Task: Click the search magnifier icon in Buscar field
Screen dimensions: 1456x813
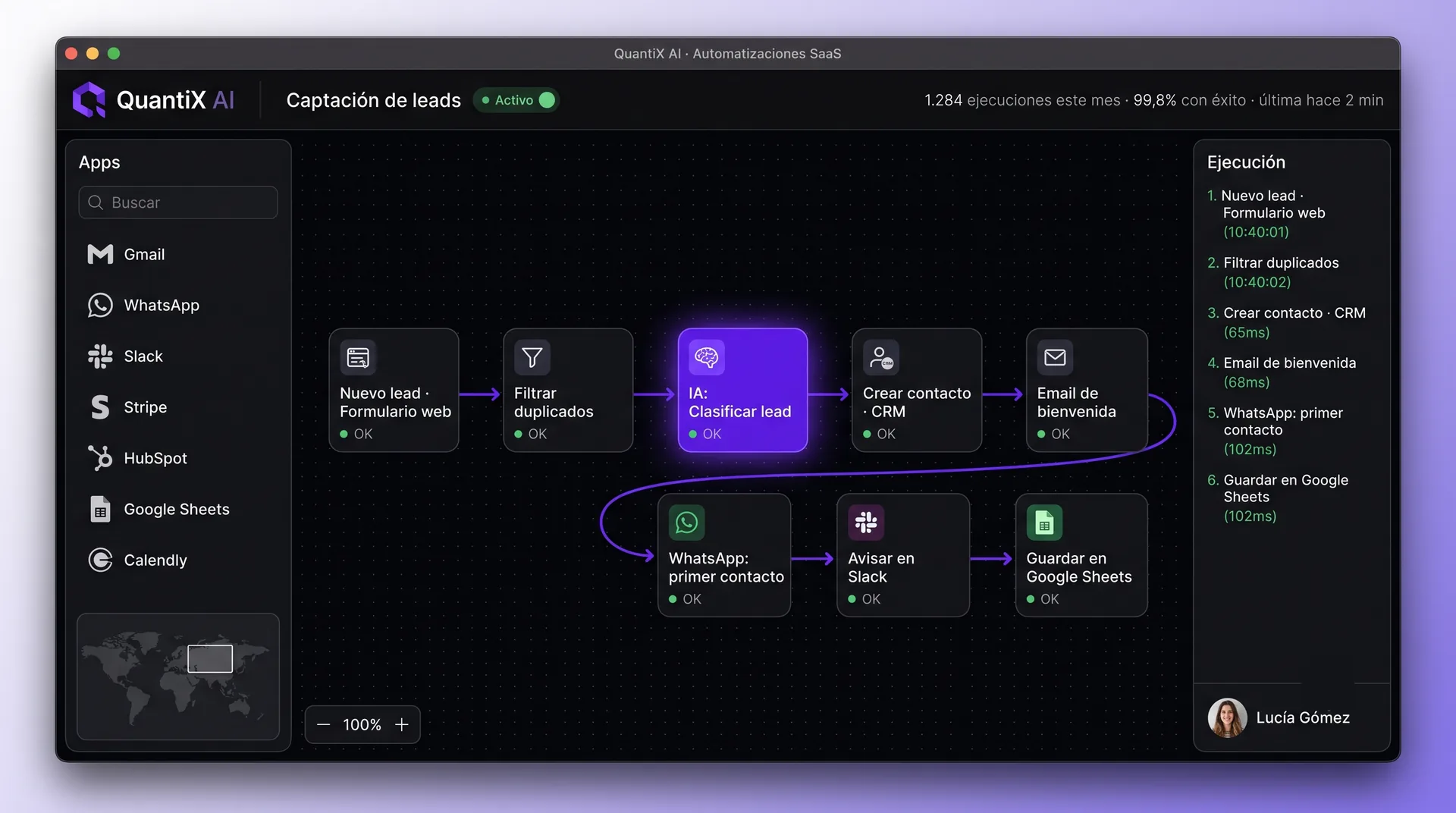Action: tap(96, 202)
